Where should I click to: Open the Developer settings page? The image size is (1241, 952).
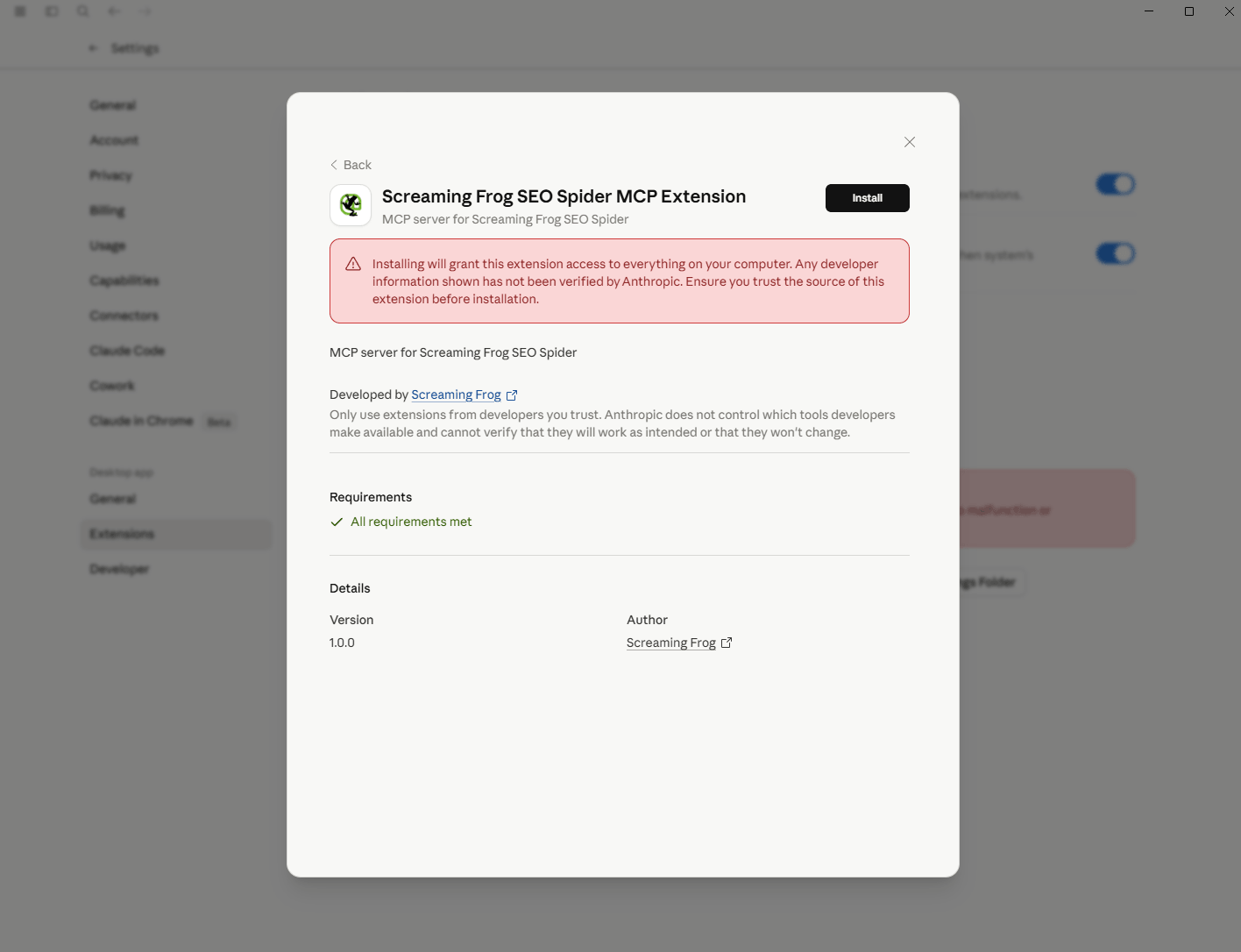pyautogui.click(x=119, y=569)
